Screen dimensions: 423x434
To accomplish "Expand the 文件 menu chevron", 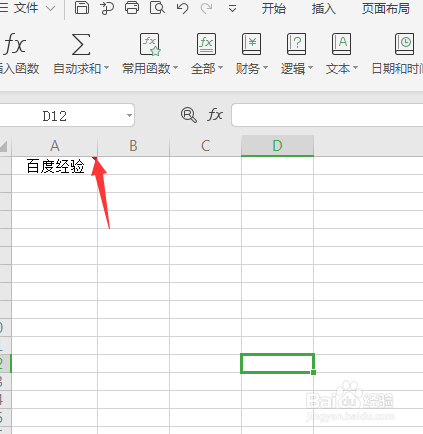I will click(x=50, y=8).
